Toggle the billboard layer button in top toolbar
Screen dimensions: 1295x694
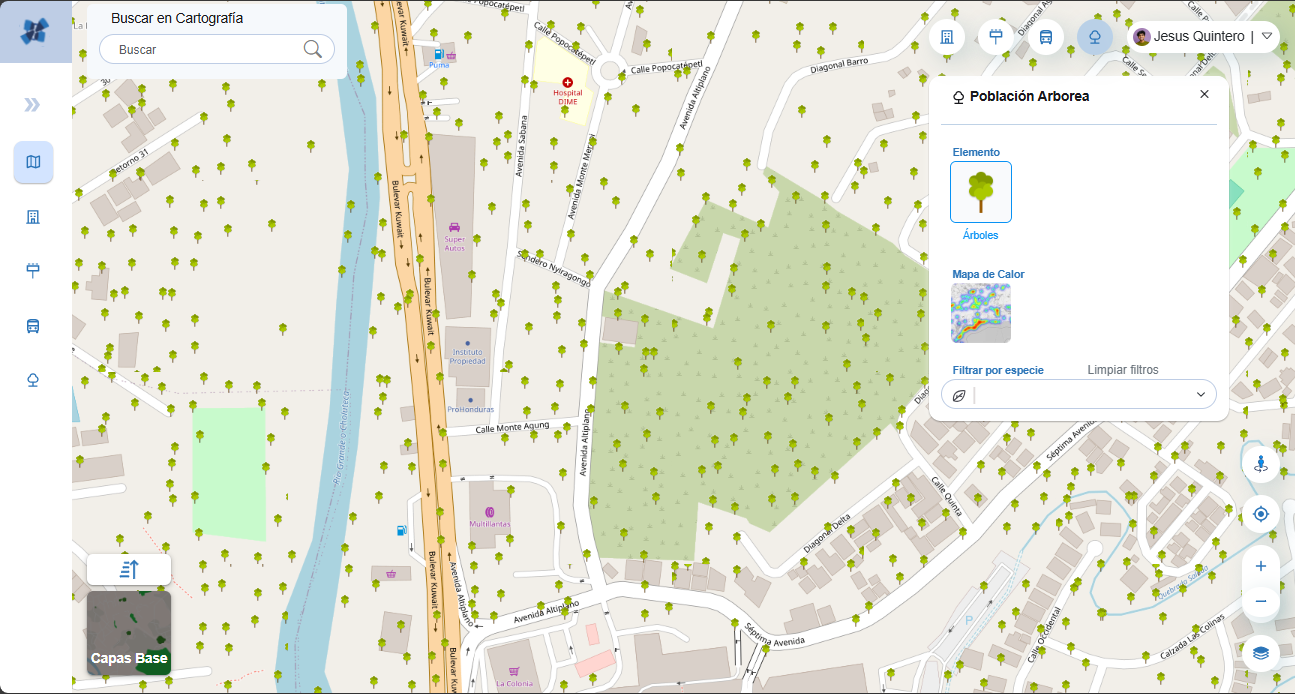pos(996,37)
